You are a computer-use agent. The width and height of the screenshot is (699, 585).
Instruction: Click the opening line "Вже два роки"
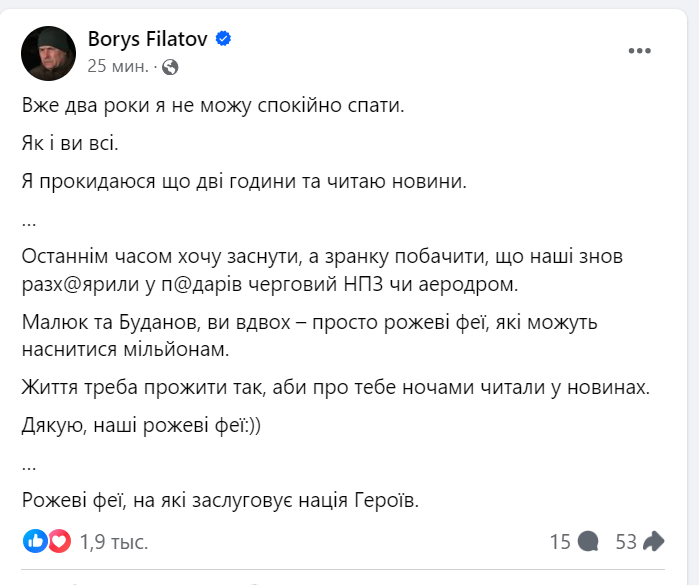tap(212, 106)
